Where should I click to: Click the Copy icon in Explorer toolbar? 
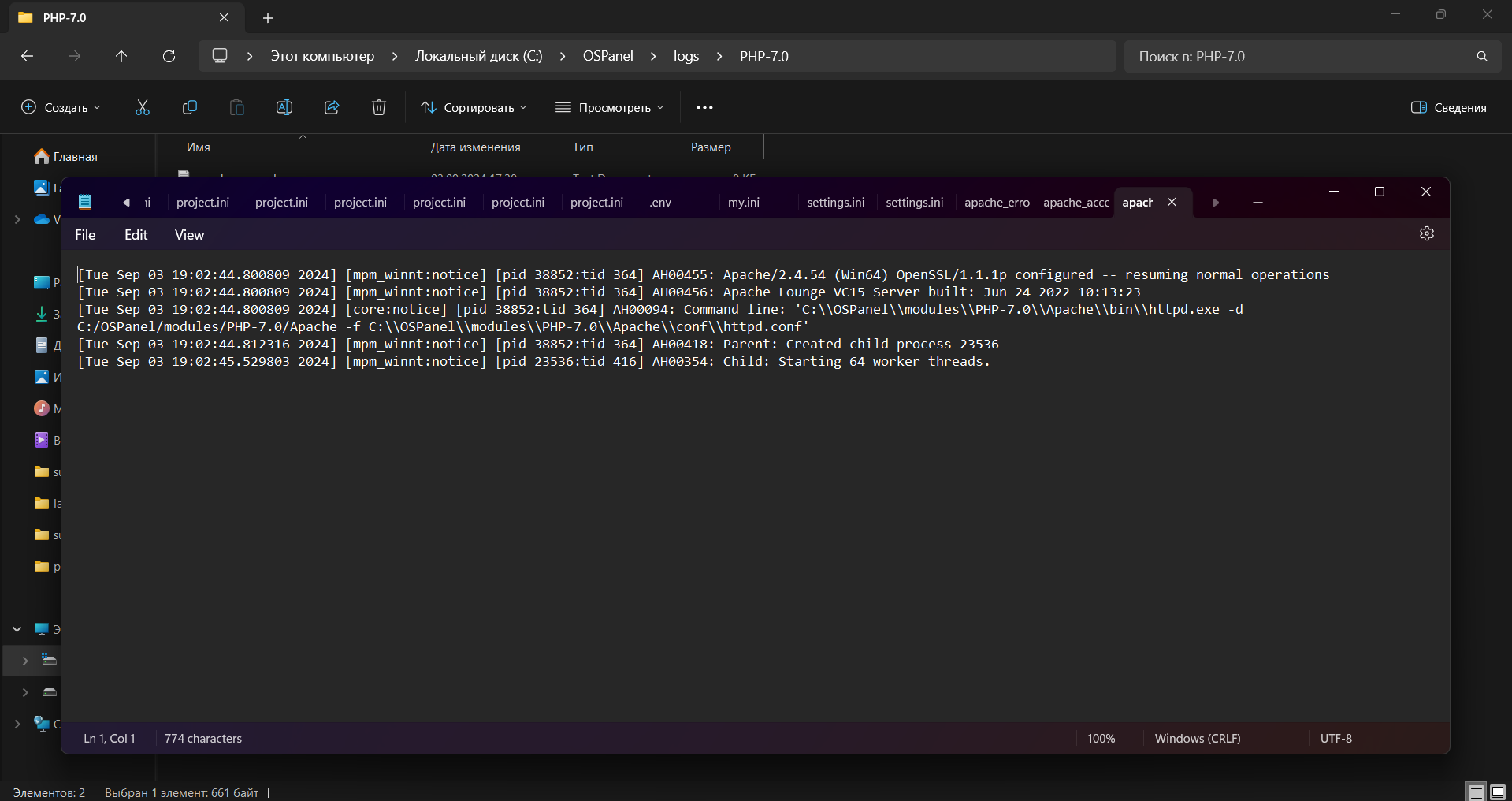click(x=190, y=107)
